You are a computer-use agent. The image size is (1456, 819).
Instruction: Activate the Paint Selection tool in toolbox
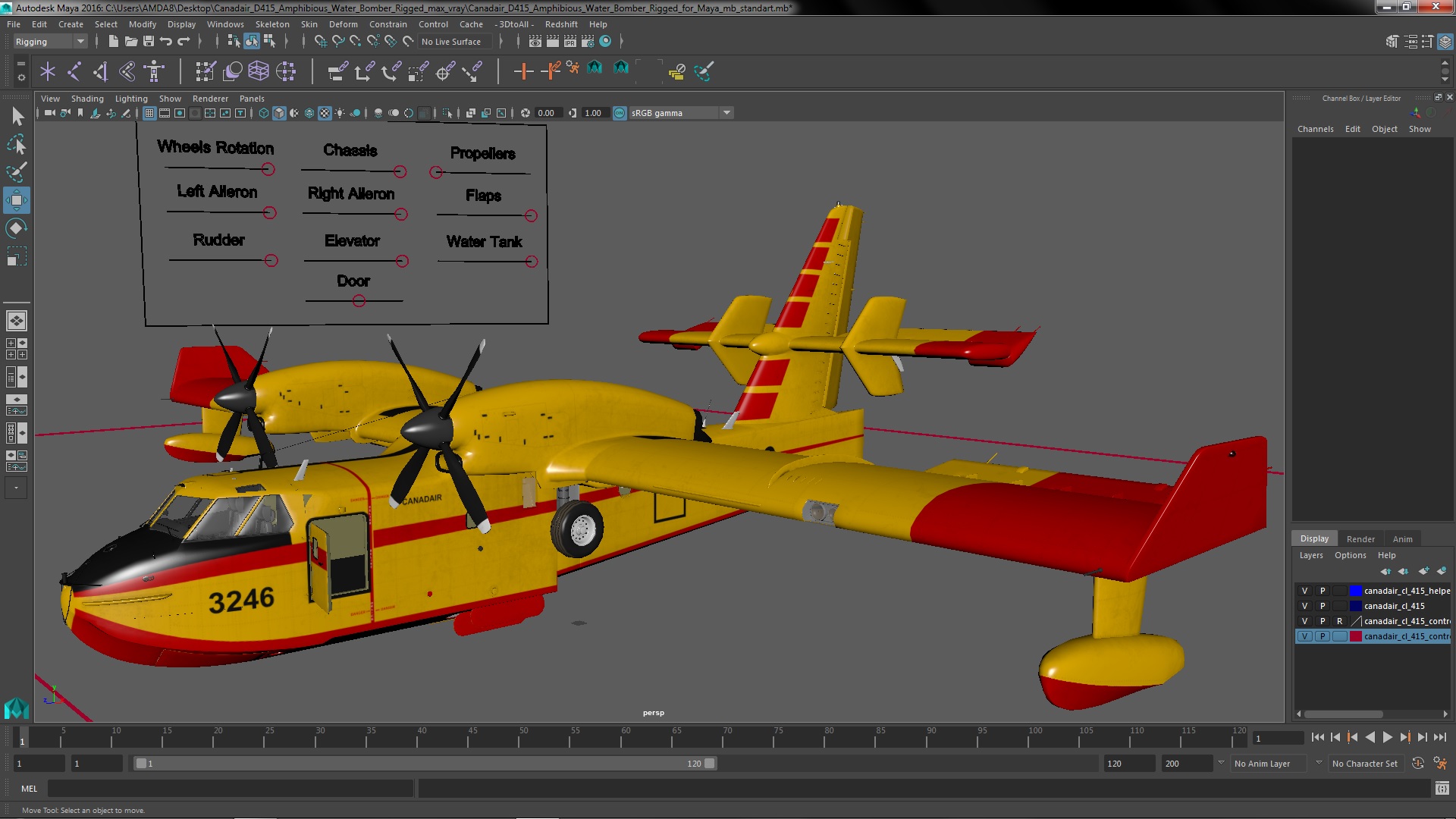(17, 172)
